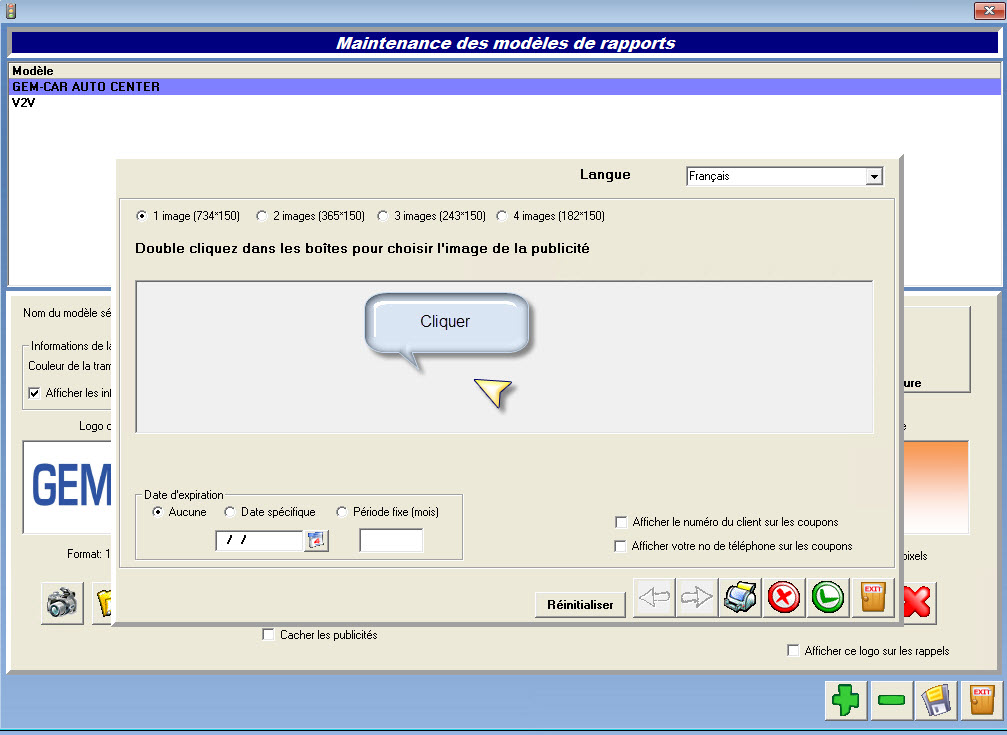The height and width of the screenshot is (735, 1007).
Task: Click the green circle confirm icon
Action: [x=828, y=598]
